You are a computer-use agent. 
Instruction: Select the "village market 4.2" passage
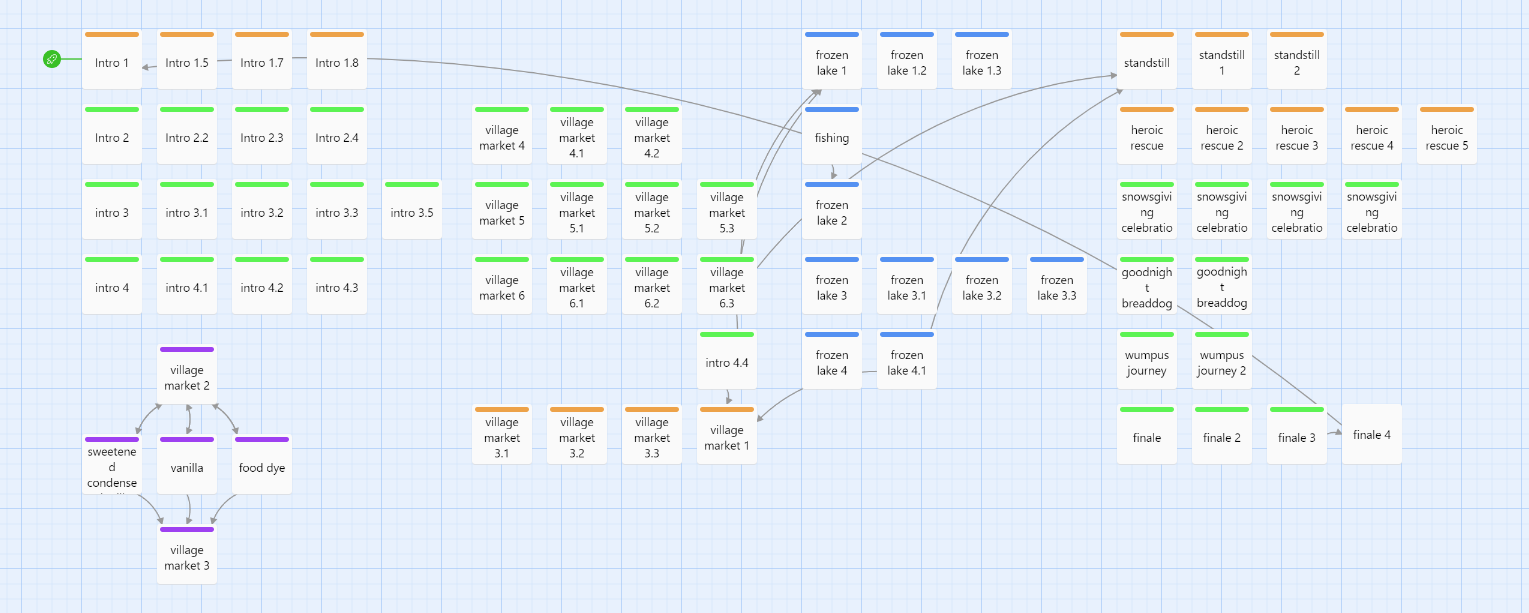[652, 135]
